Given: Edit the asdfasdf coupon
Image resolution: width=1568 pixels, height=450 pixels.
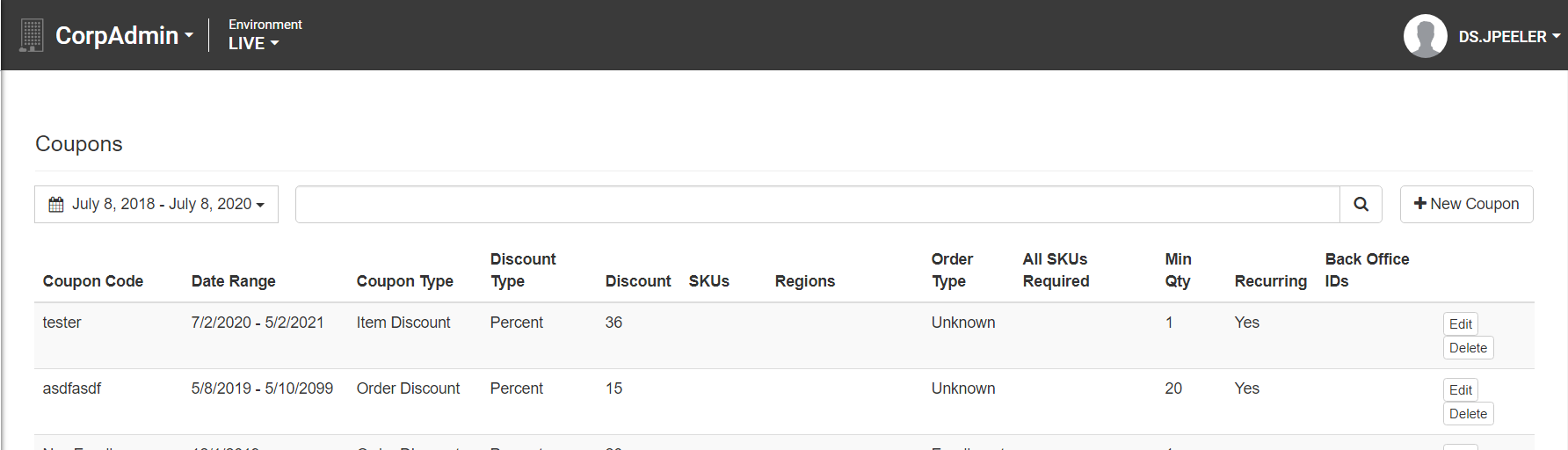Looking at the screenshot, I should click(x=1460, y=389).
